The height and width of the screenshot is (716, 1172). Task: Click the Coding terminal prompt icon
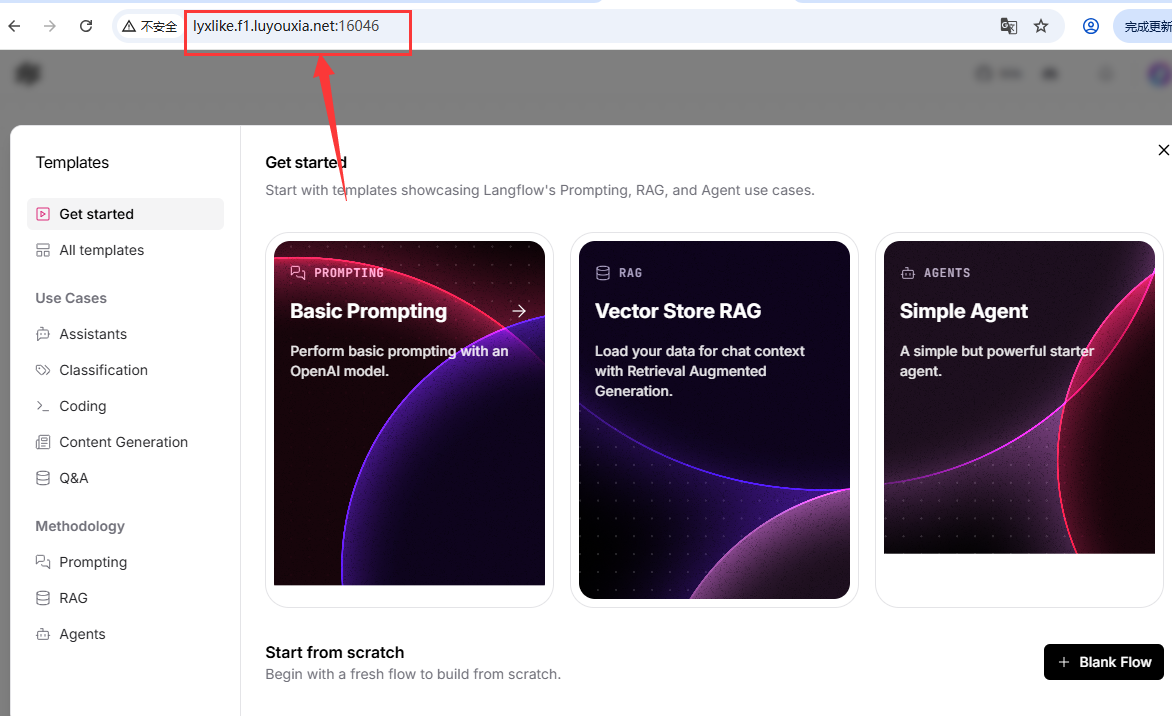point(43,406)
